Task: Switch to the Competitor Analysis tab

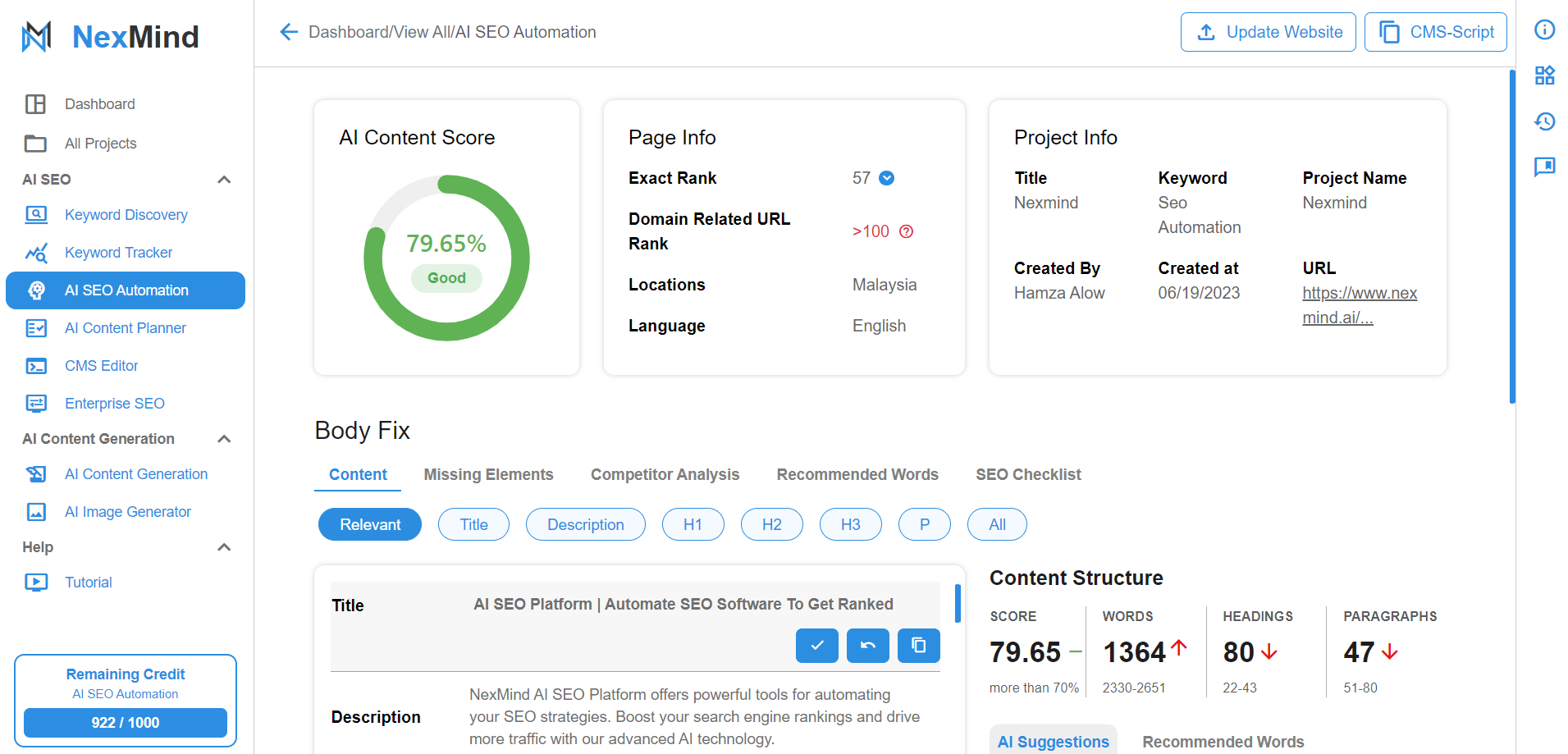Action: pyautogui.click(x=665, y=474)
